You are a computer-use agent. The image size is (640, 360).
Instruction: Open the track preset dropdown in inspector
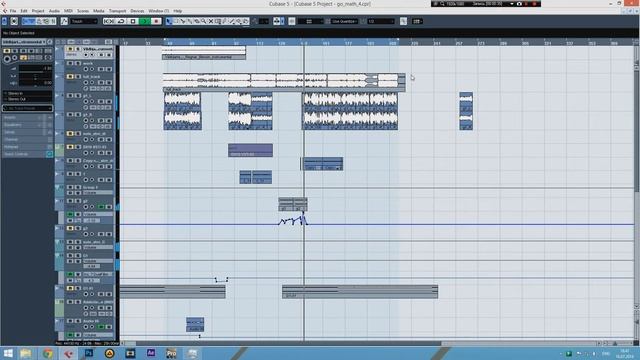[x=27, y=108]
